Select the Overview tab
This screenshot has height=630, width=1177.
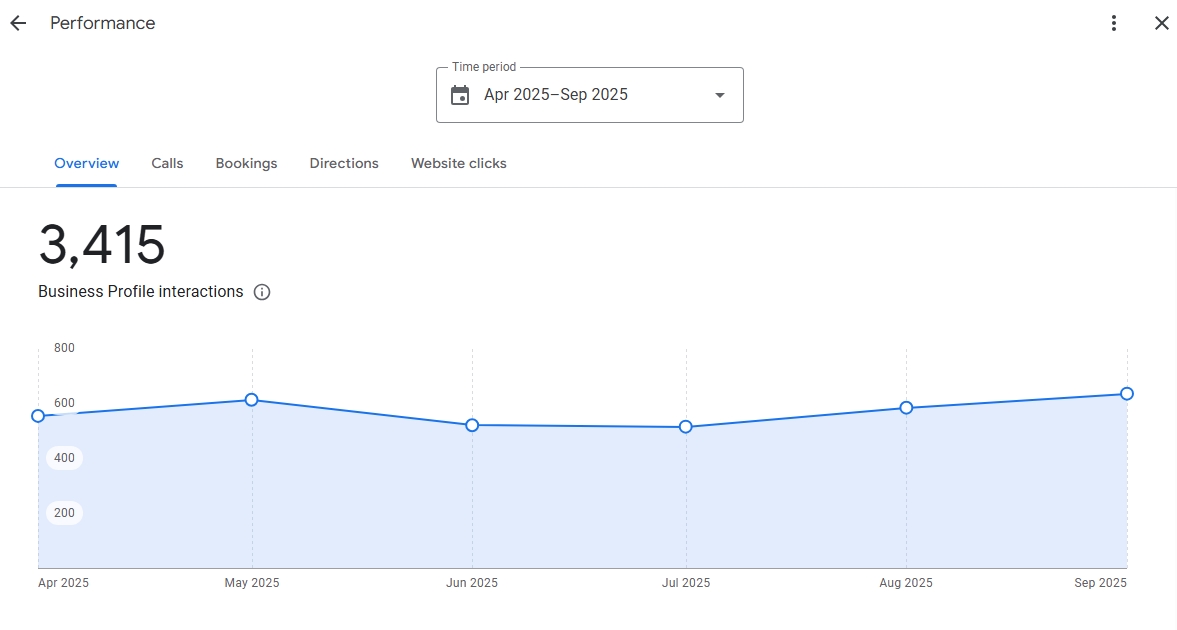86,163
